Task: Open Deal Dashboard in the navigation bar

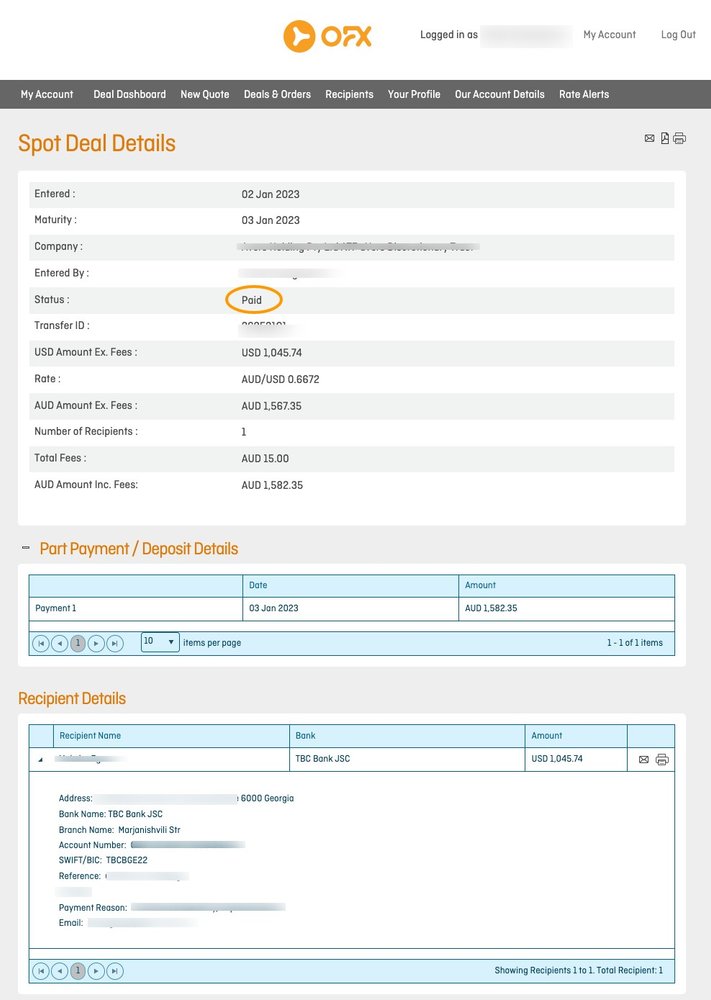Action: point(129,94)
